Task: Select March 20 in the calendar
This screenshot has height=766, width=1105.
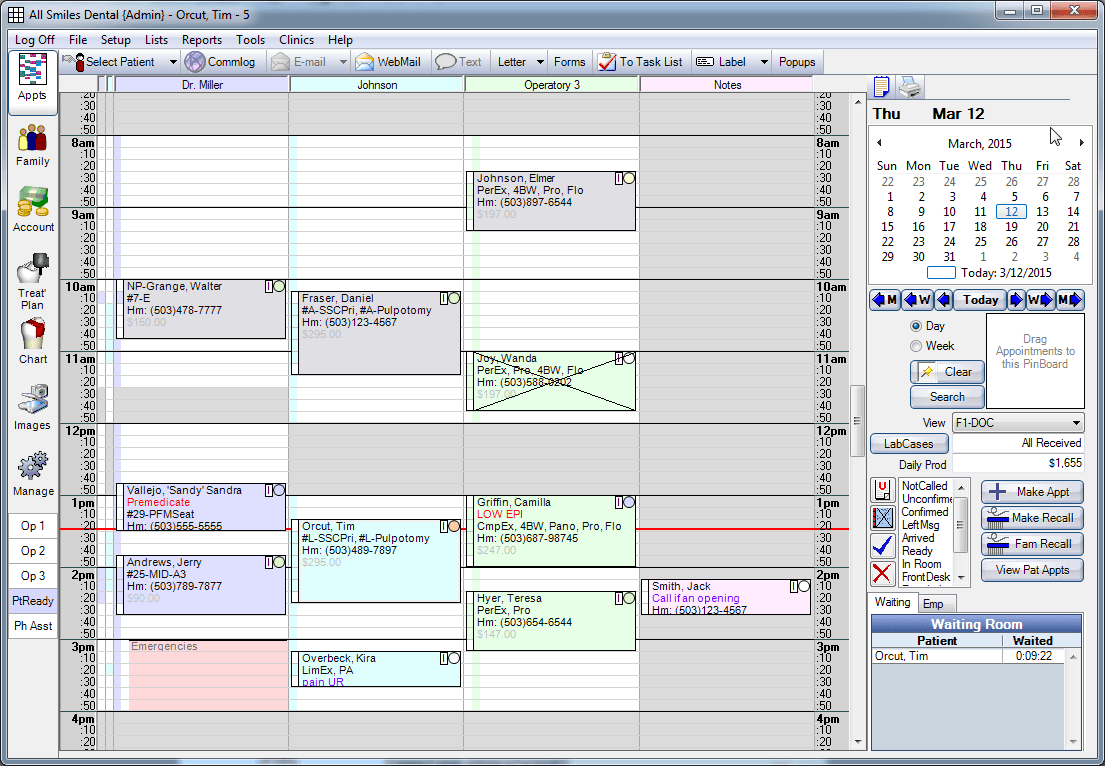Action: coord(1042,227)
